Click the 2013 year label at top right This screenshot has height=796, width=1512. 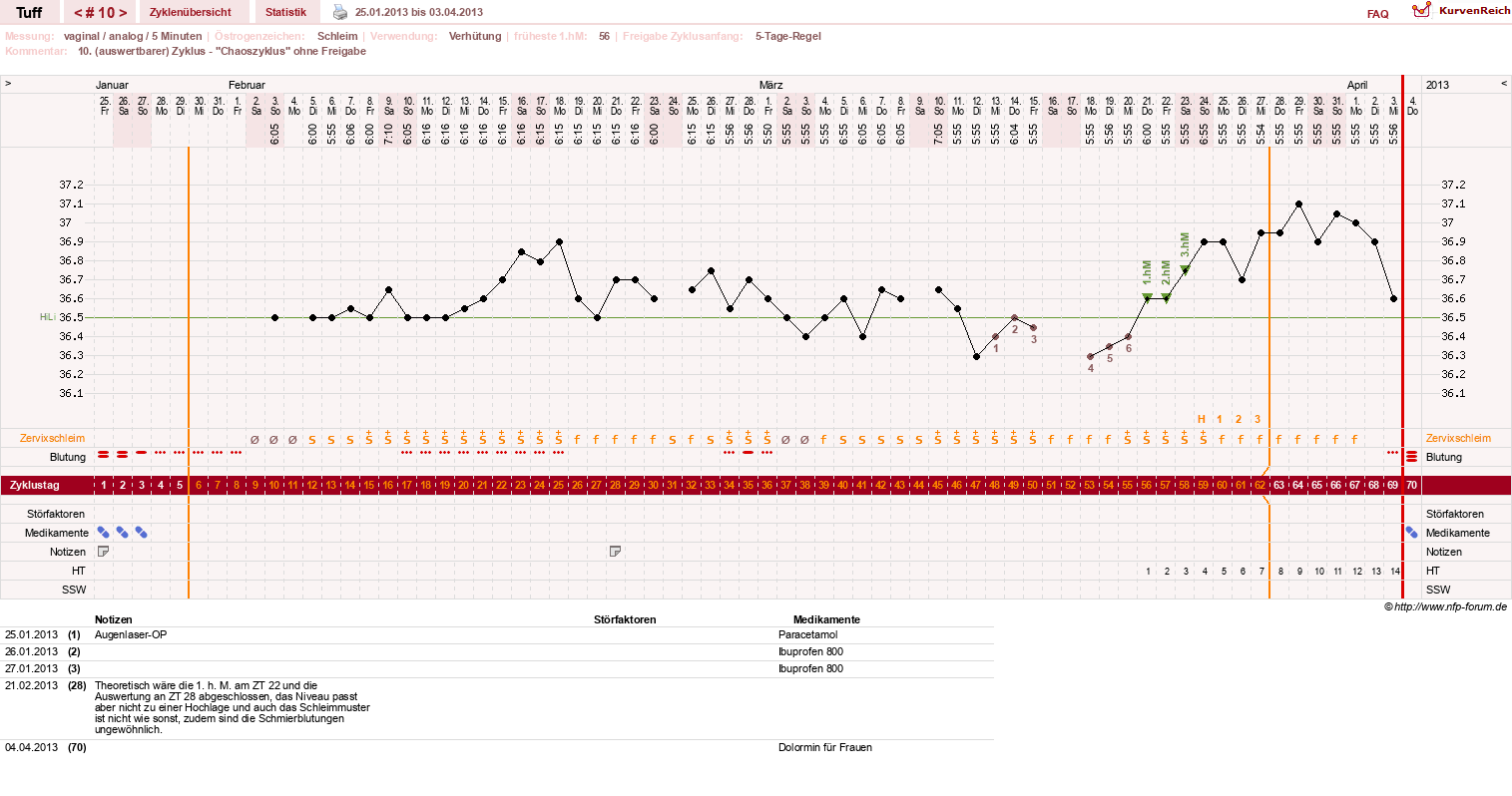pos(1438,85)
